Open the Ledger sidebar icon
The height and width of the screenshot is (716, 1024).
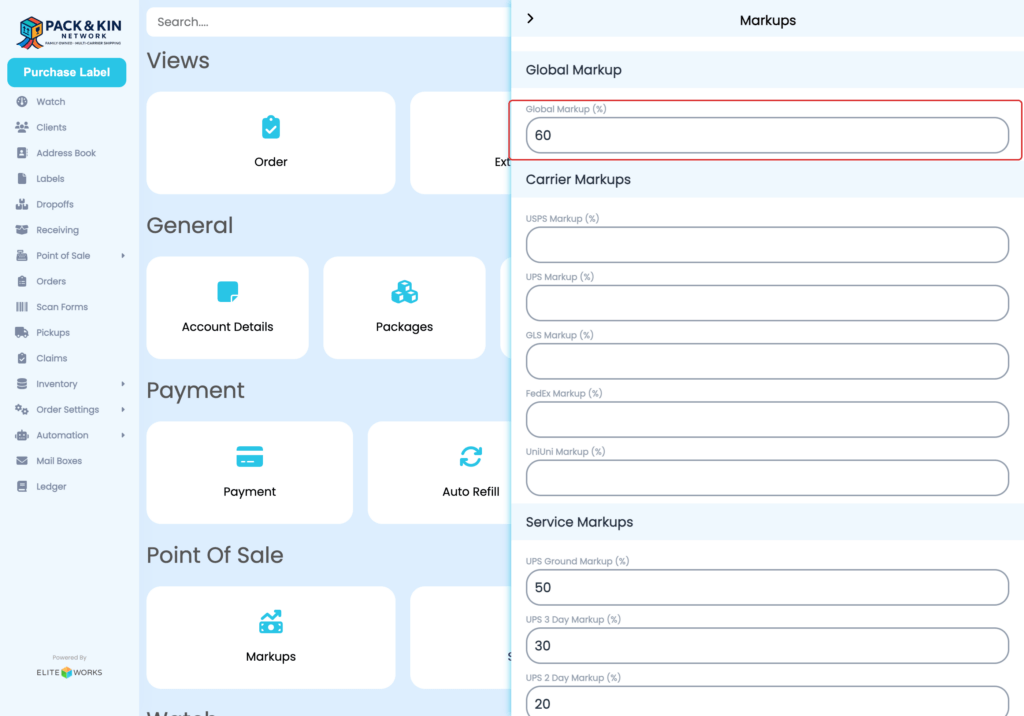[x=22, y=486]
